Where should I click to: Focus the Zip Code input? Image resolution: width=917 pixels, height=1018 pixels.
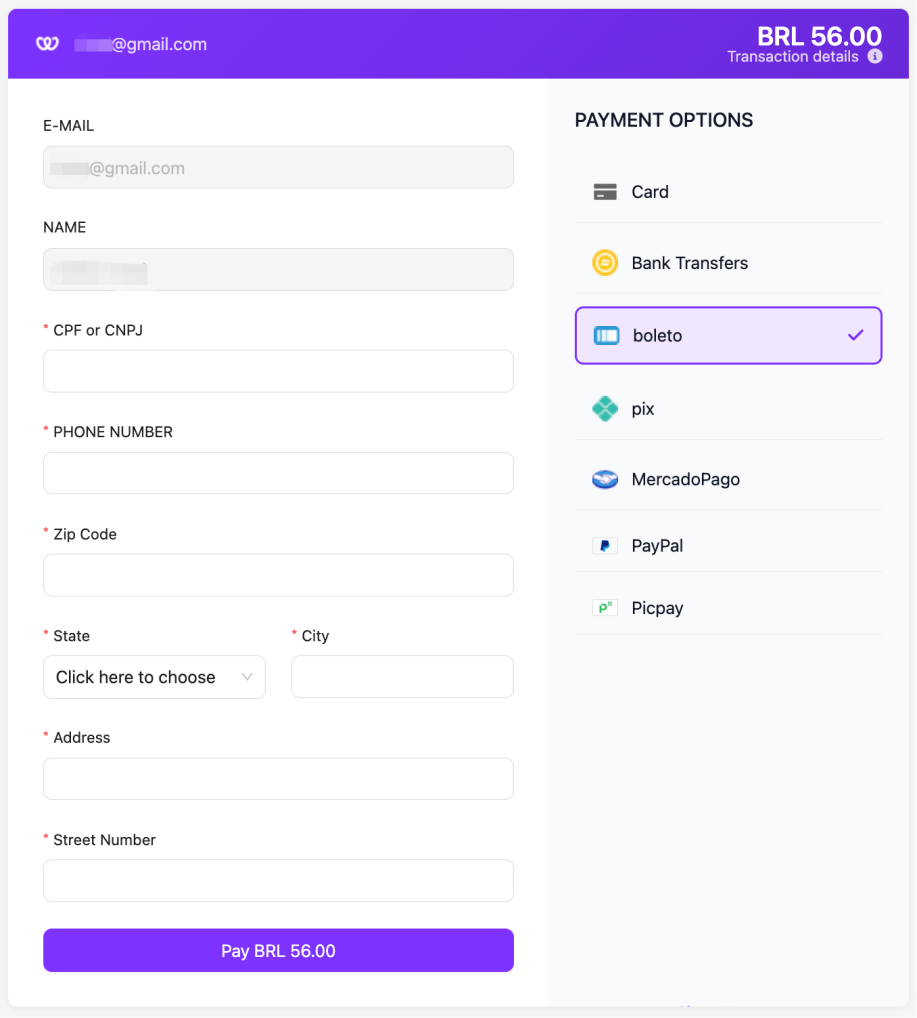(278, 575)
